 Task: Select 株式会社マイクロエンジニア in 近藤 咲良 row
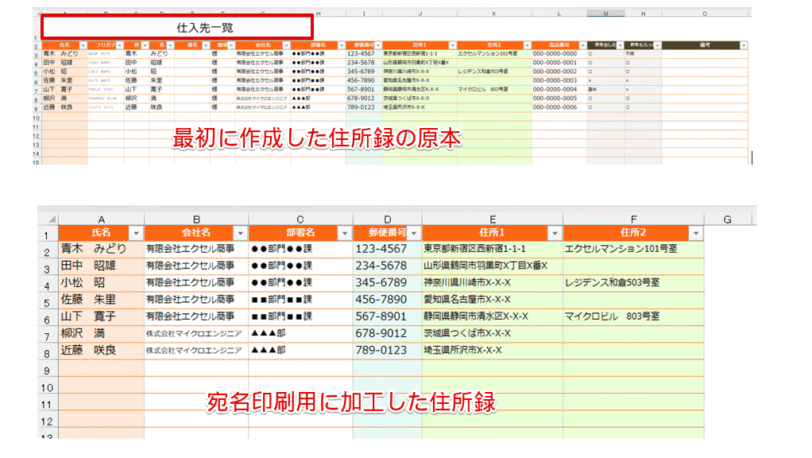tap(197, 350)
